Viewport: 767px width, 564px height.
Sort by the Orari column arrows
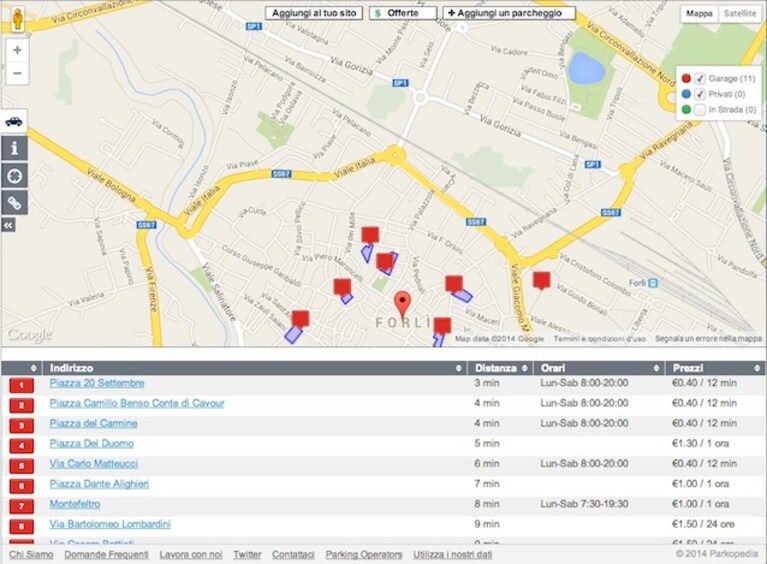tap(656, 368)
